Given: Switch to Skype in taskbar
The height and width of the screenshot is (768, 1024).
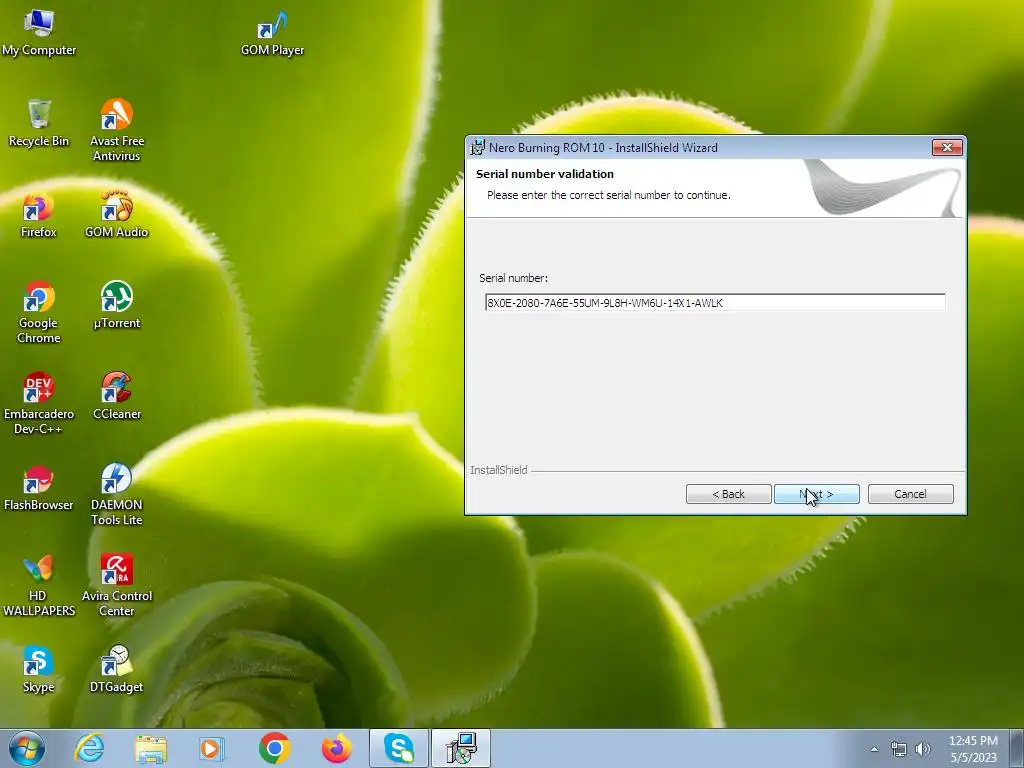Looking at the screenshot, I should pos(399,748).
